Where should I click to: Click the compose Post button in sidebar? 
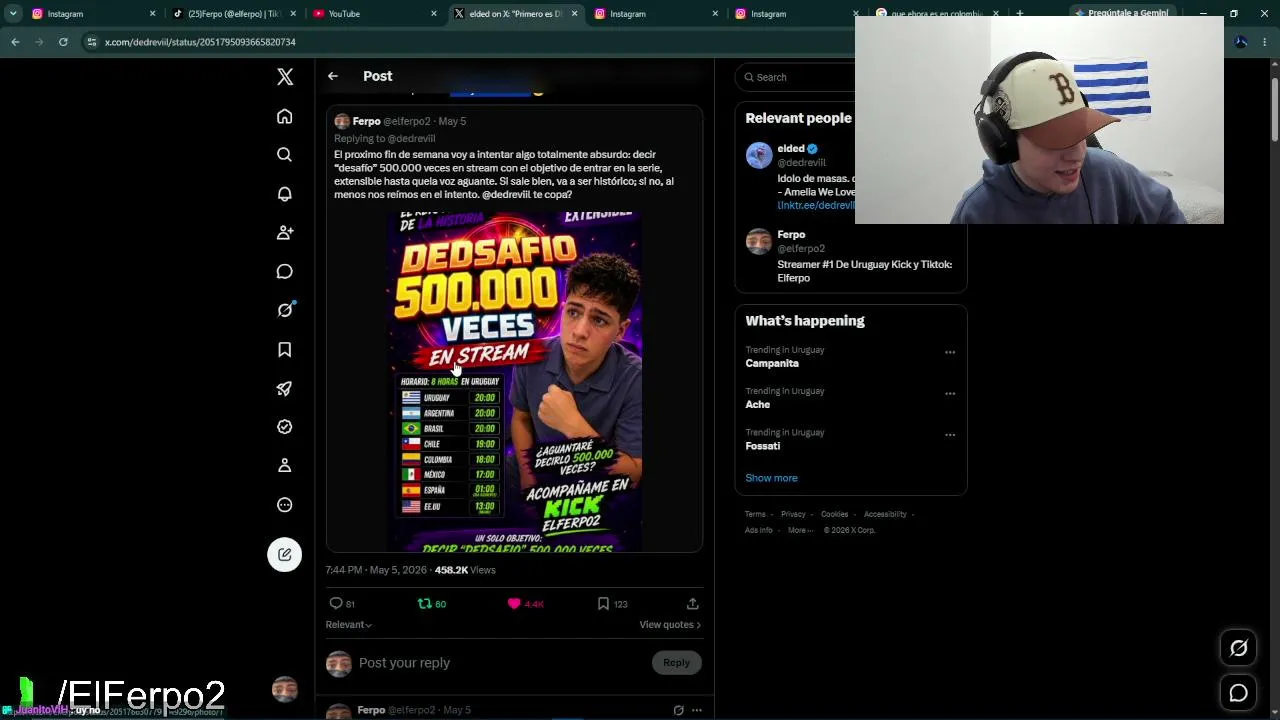point(285,555)
